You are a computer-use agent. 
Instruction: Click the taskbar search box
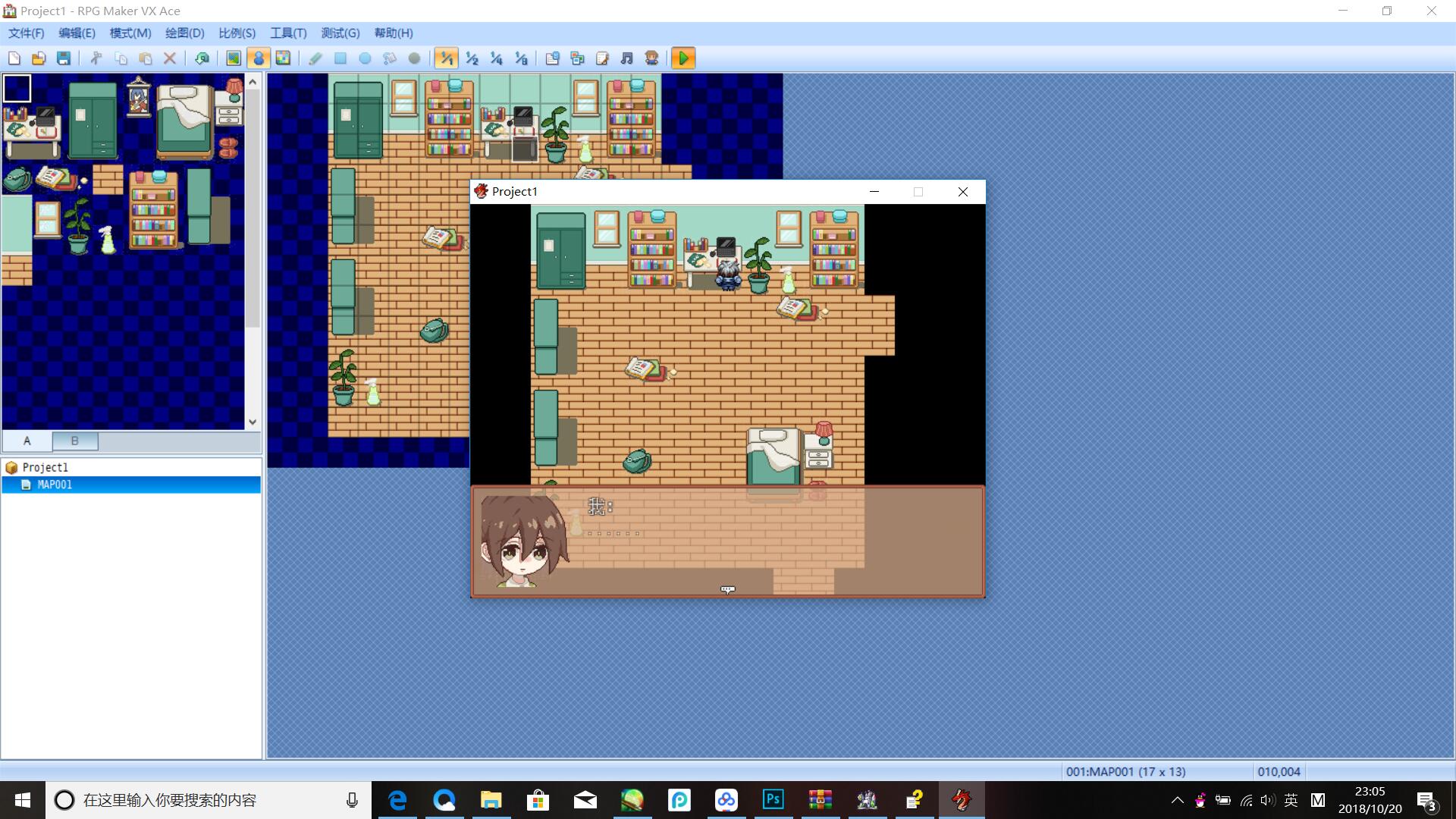[209, 800]
